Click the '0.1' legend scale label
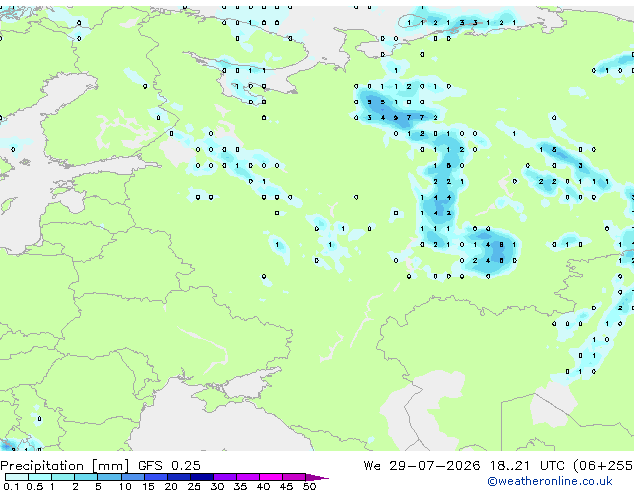This screenshot has width=634, height=490. (x=11, y=486)
